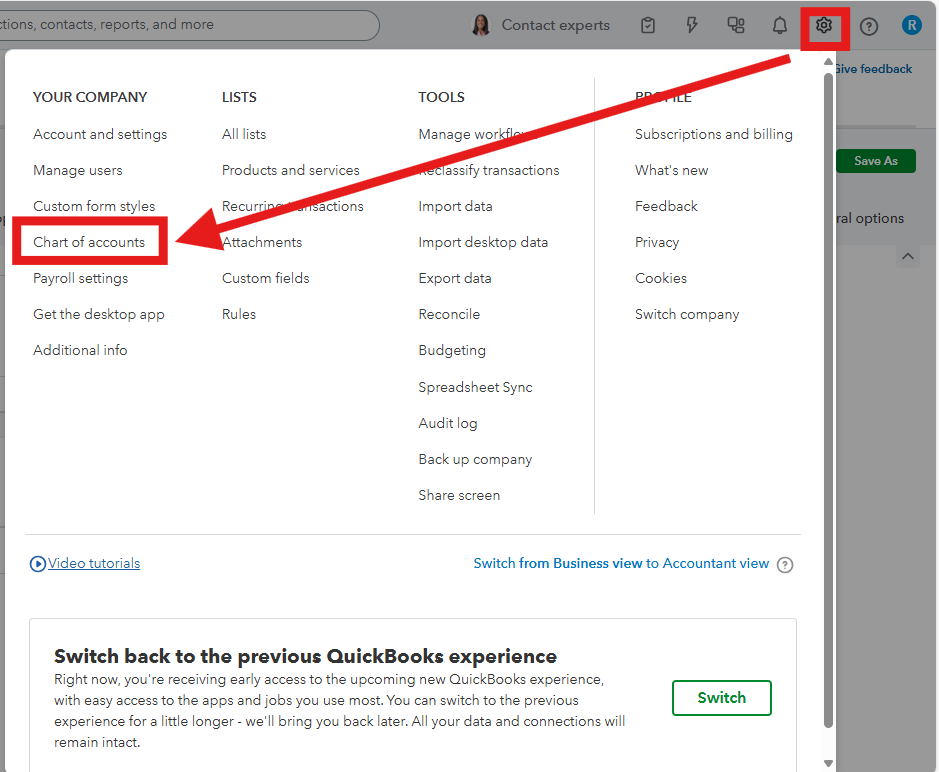Open Audit log
This screenshot has width=939, height=772.
point(448,423)
